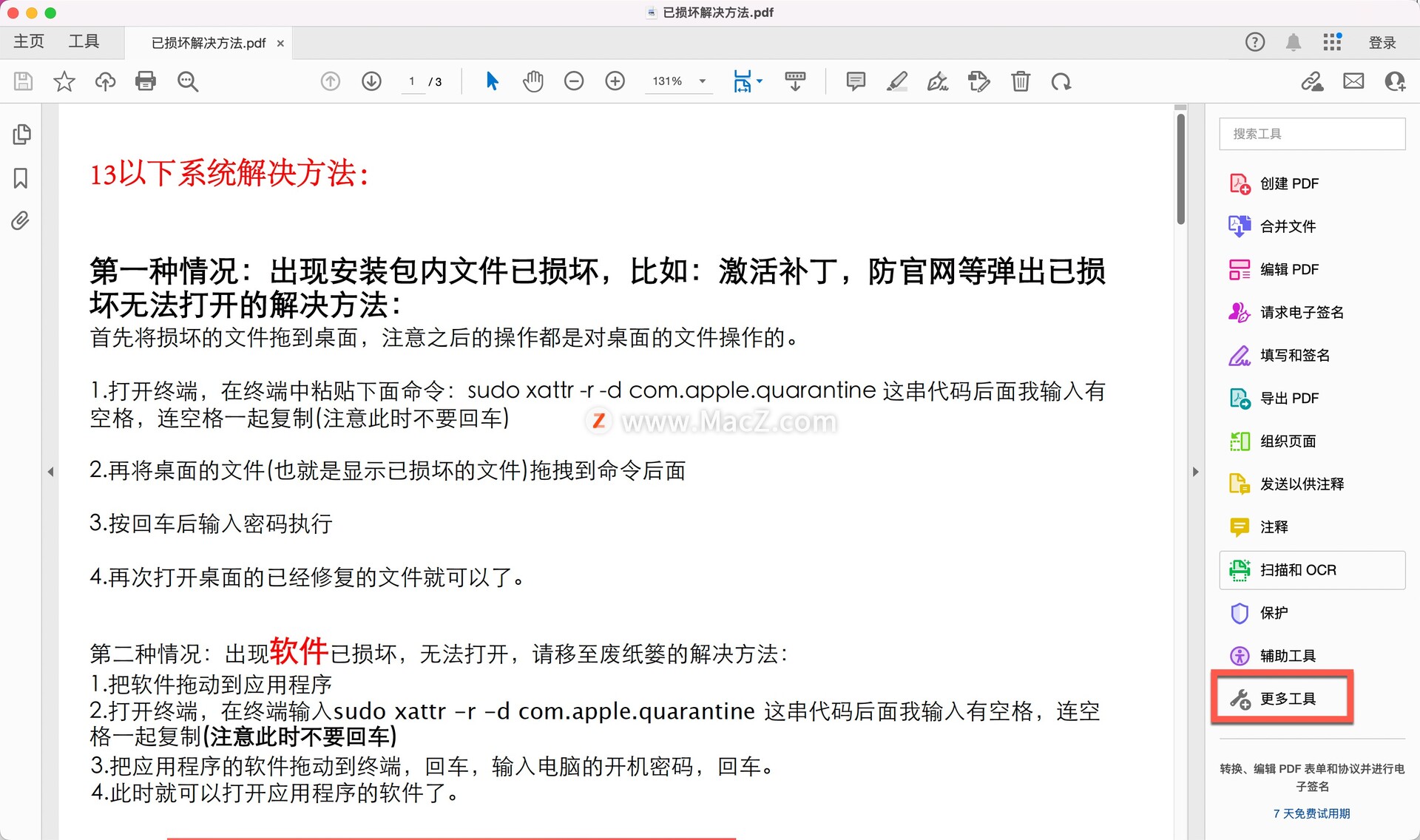Invite others with the add-user icon
The width and height of the screenshot is (1420, 840).
tap(1395, 81)
